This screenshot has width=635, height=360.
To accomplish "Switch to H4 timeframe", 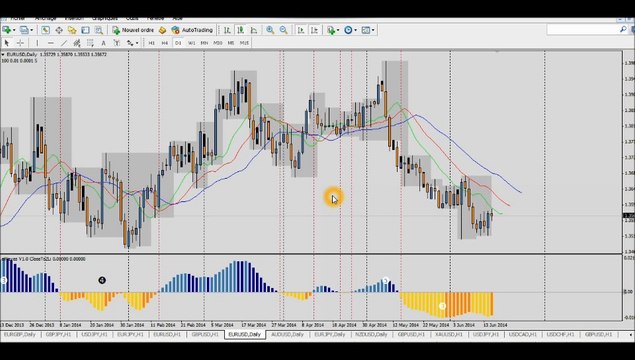I will point(165,43).
